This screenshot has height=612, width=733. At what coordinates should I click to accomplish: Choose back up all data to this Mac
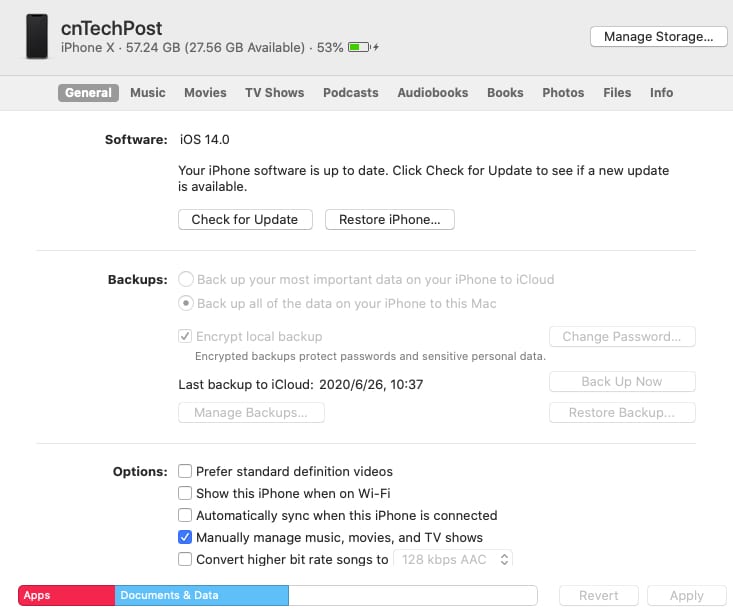pyautogui.click(x=186, y=303)
